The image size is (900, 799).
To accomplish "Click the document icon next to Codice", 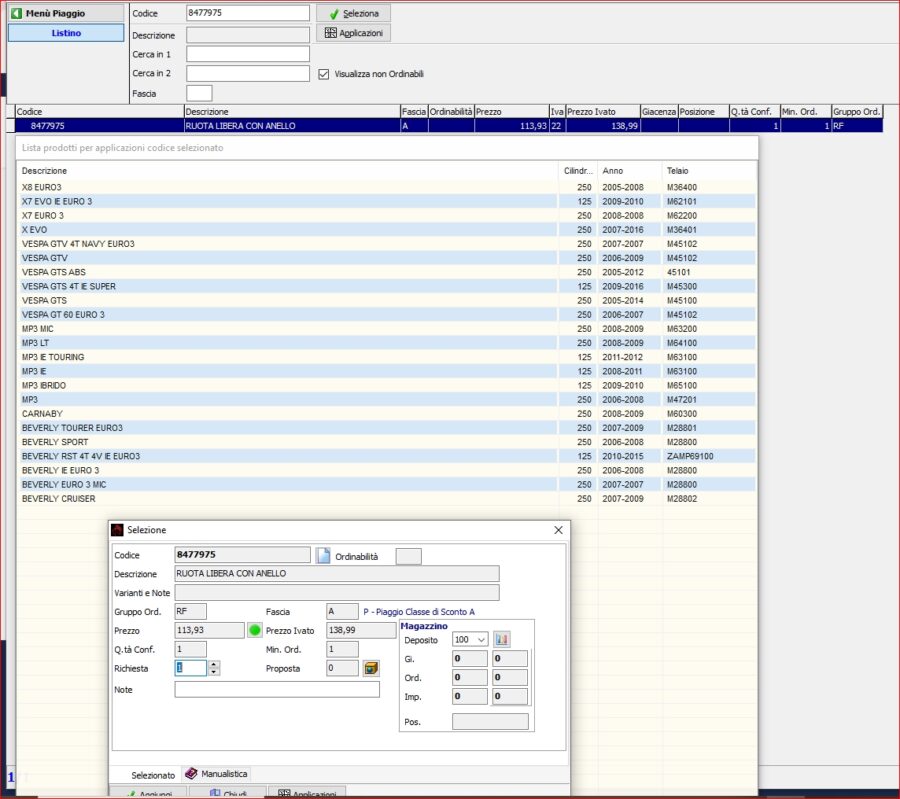I will point(323,556).
